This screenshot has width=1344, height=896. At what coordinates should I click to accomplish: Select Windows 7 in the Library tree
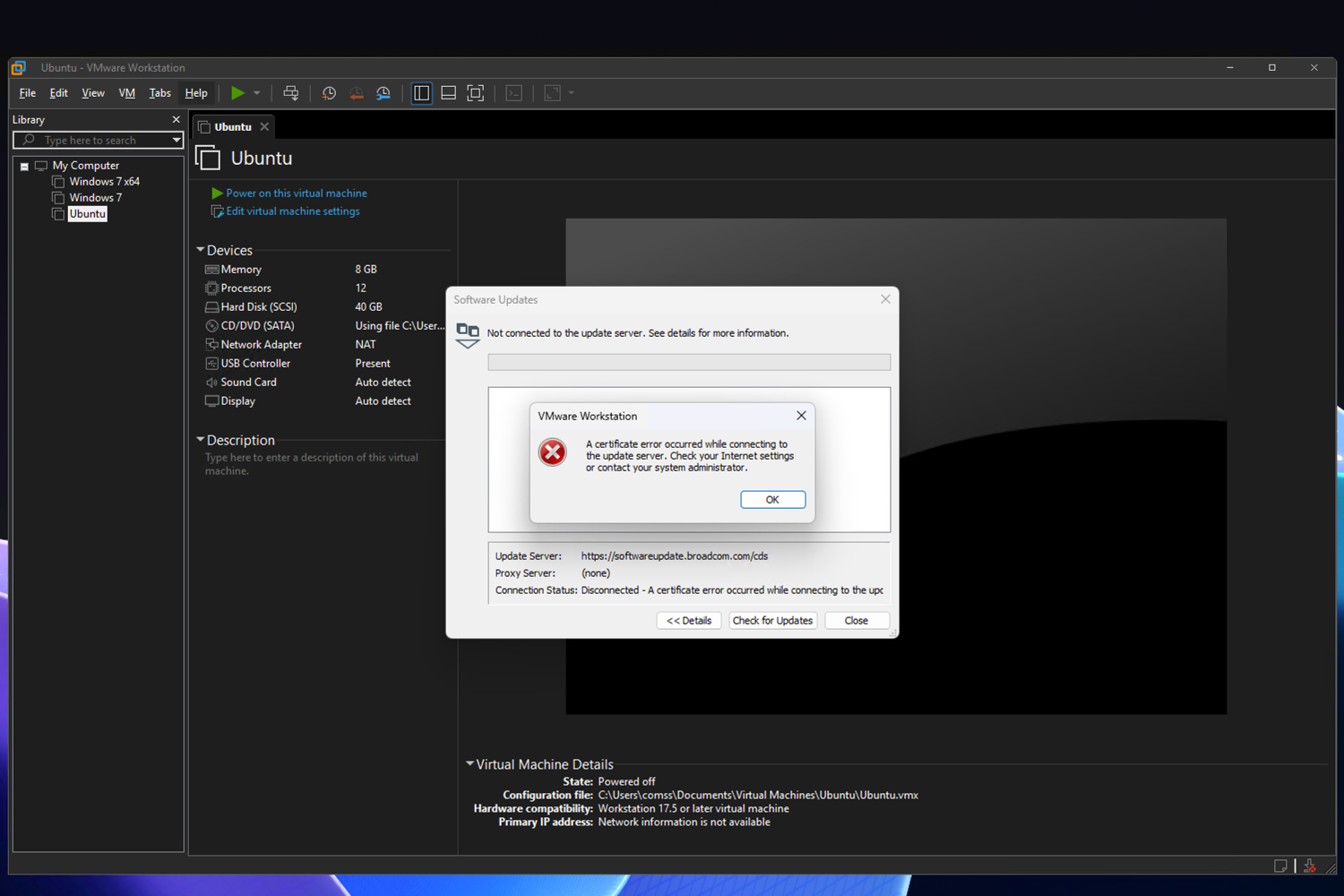(x=96, y=198)
